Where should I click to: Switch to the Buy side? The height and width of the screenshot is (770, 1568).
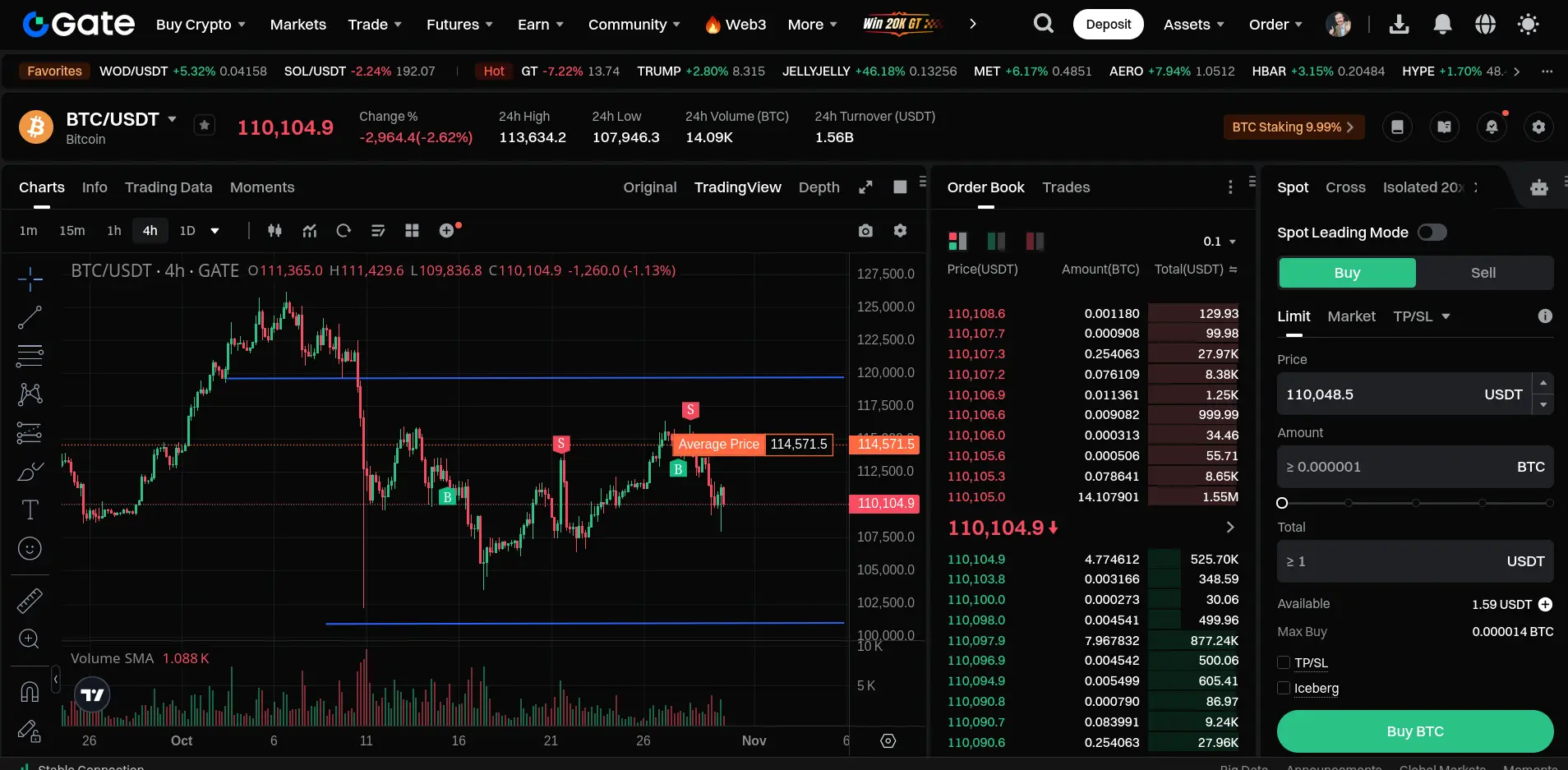point(1347,273)
